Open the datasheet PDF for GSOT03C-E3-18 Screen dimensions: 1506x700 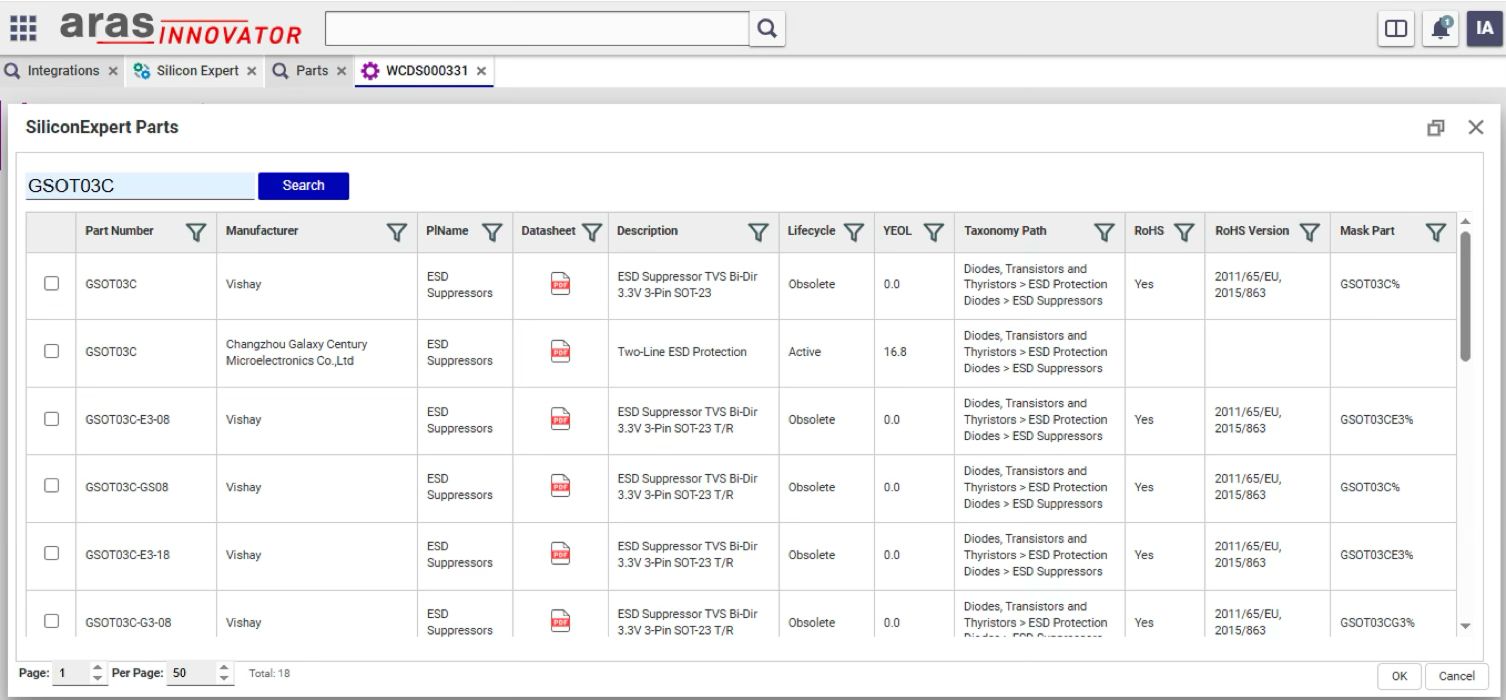(x=561, y=555)
